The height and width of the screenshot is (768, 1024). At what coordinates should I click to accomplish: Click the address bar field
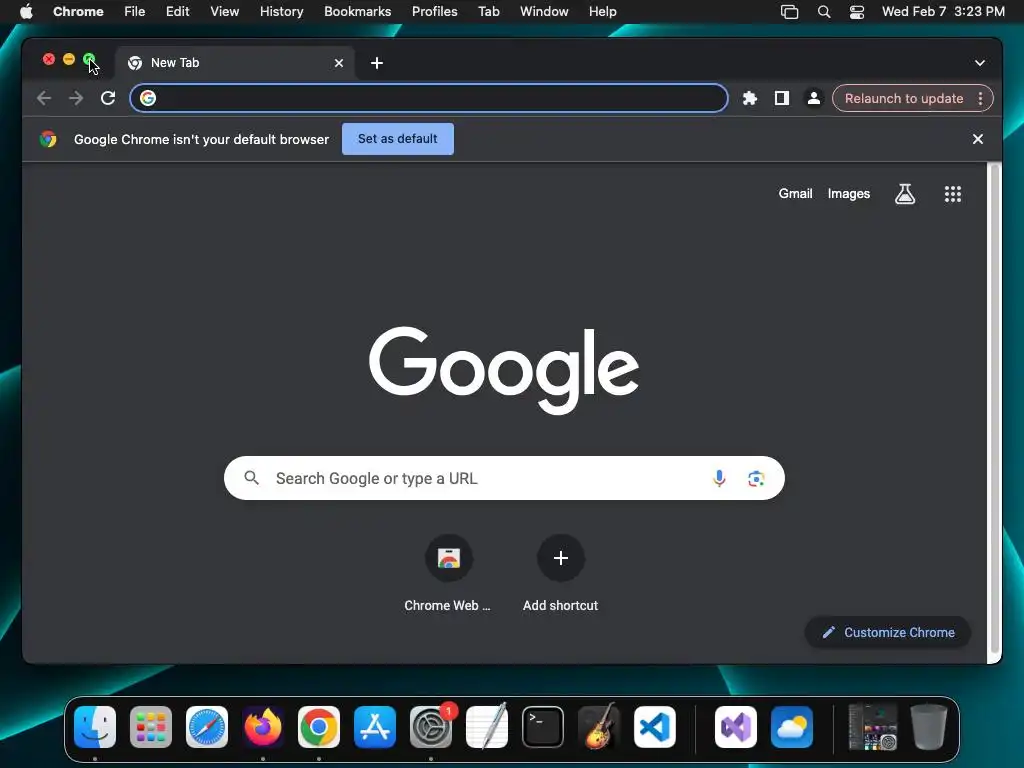click(x=429, y=99)
